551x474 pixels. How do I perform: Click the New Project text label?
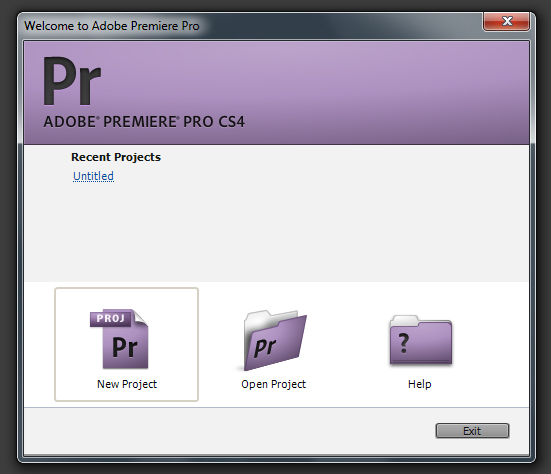[127, 384]
